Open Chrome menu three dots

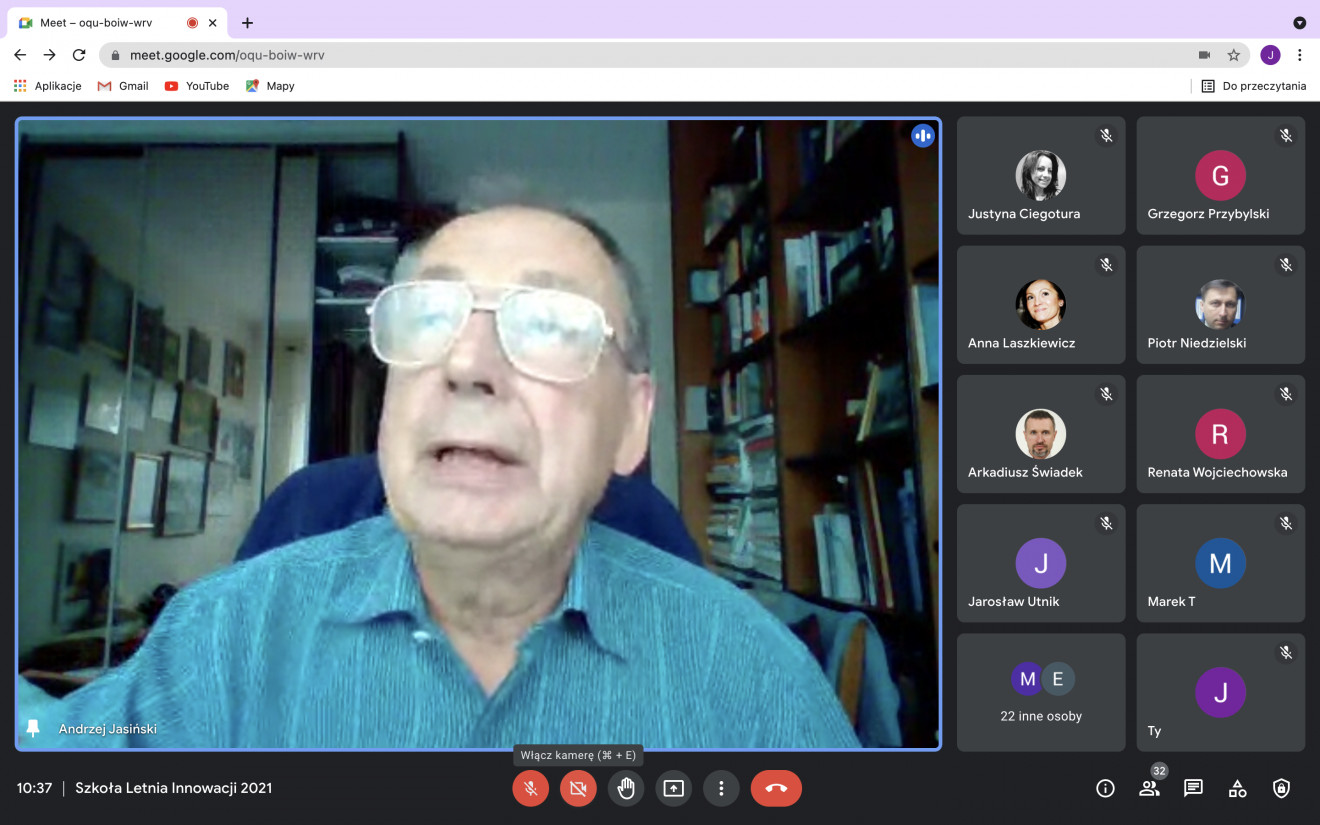pos(1299,55)
